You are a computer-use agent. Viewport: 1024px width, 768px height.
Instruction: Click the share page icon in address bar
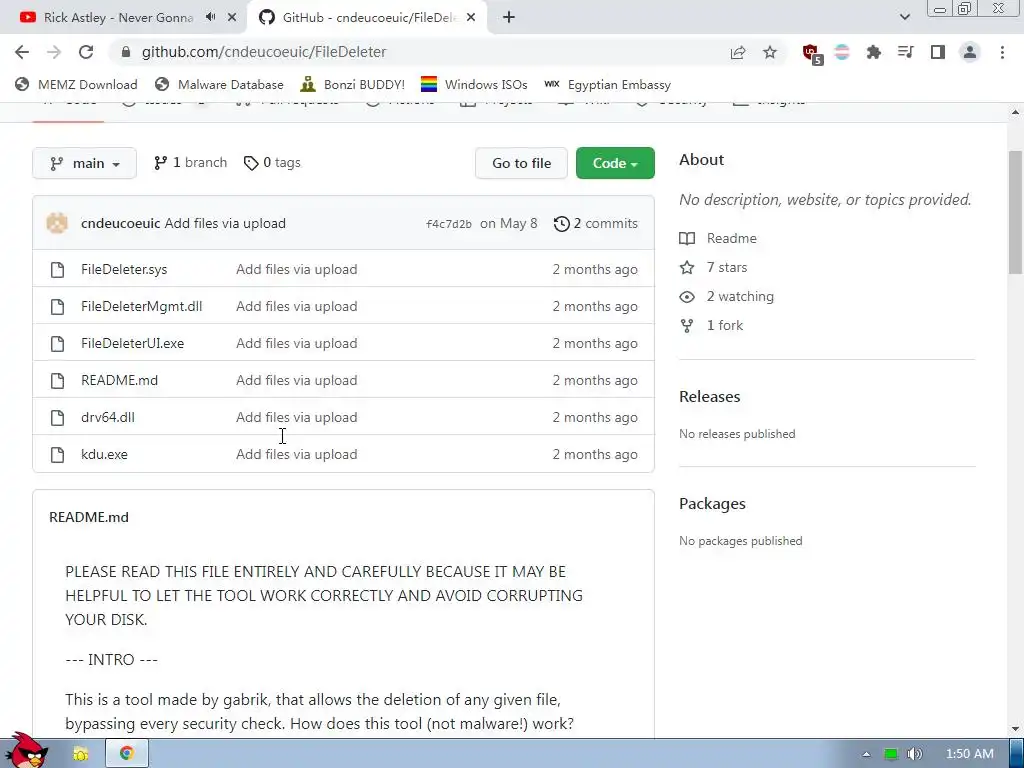[738, 52]
